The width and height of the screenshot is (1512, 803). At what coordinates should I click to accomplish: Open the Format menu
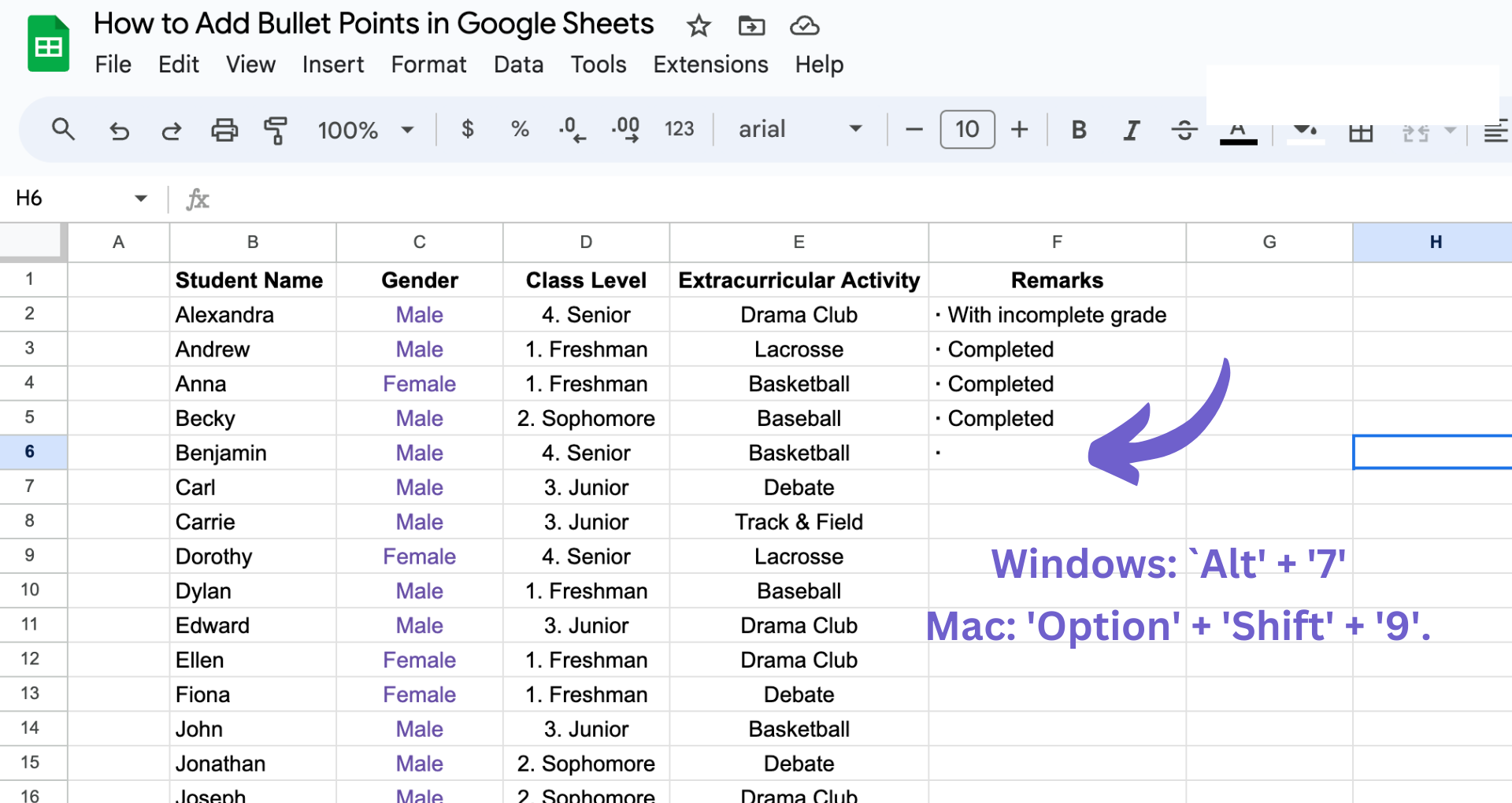click(x=428, y=65)
